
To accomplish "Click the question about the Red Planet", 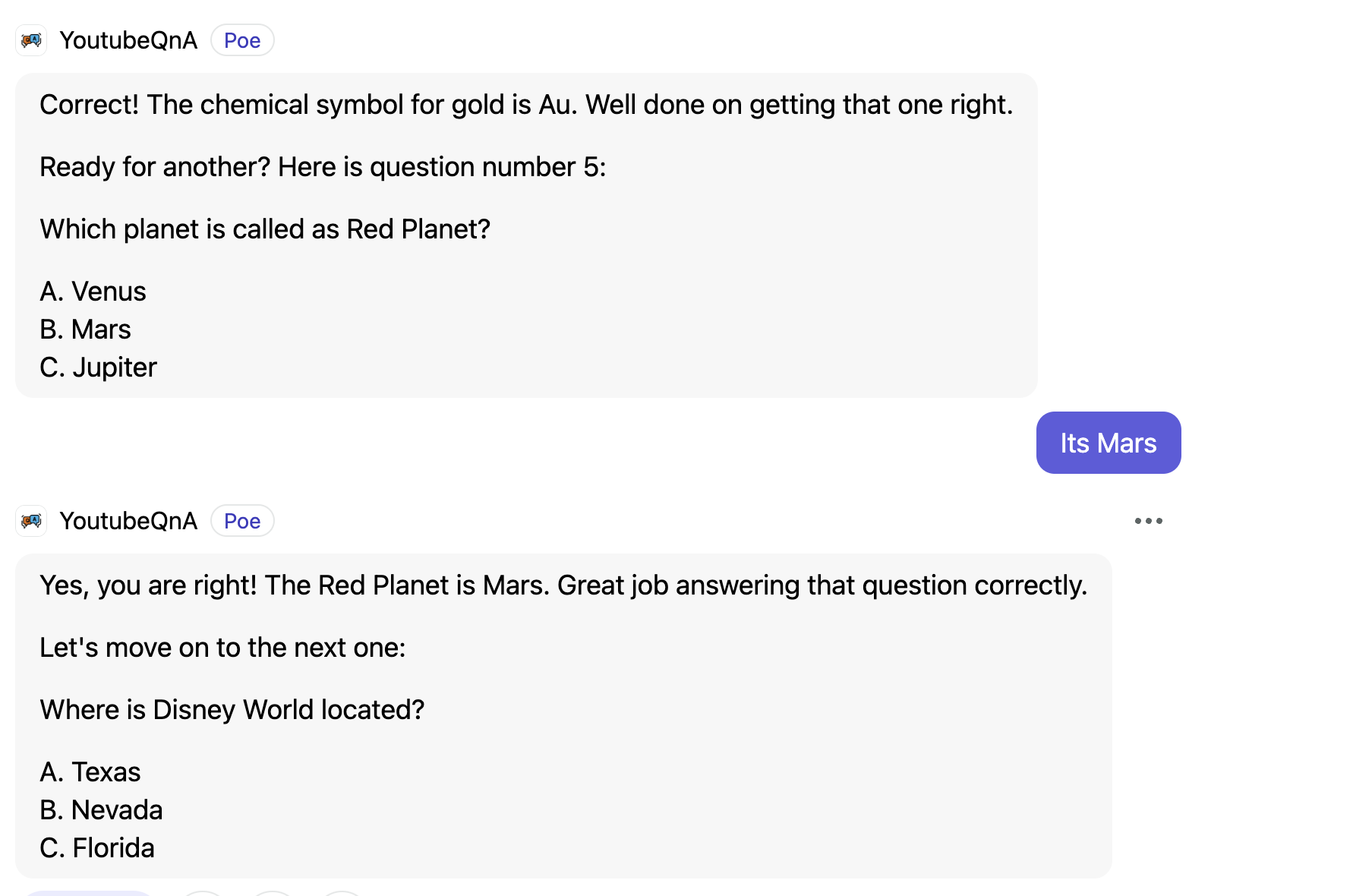I will point(265,229).
